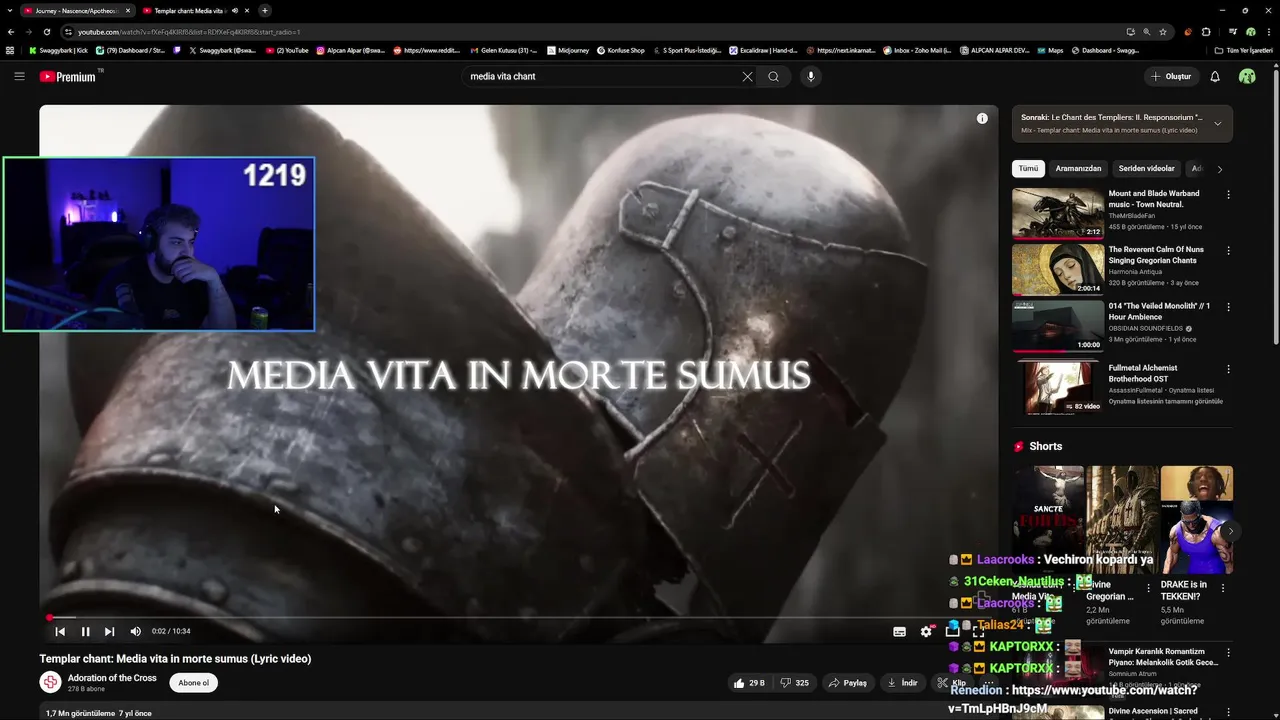The width and height of the screenshot is (1280, 720).
Task: Start voice search with microphone icon
Action: (x=811, y=76)
